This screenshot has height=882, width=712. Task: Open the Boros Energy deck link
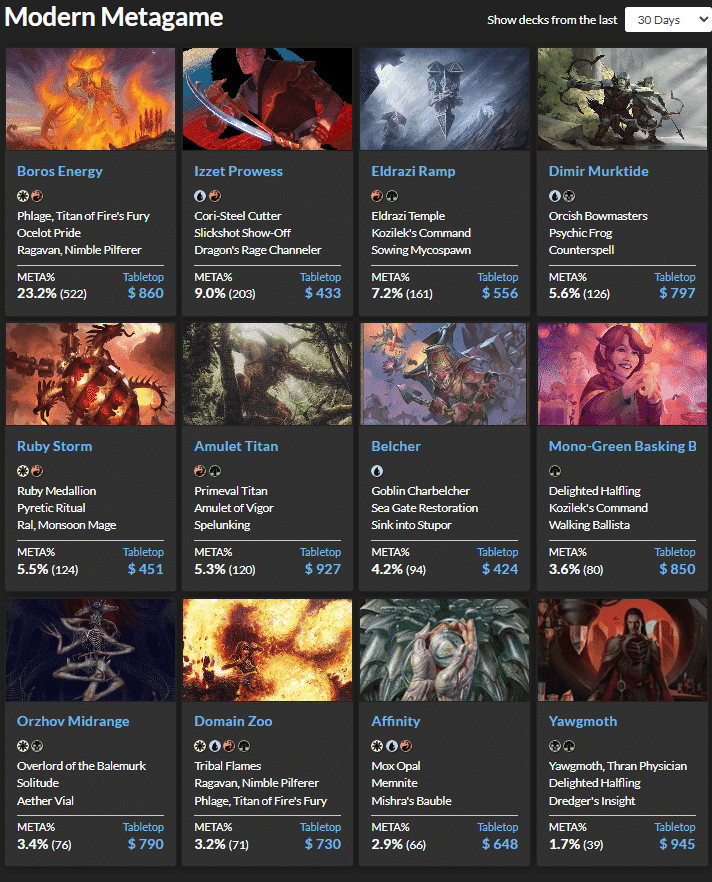60,172
